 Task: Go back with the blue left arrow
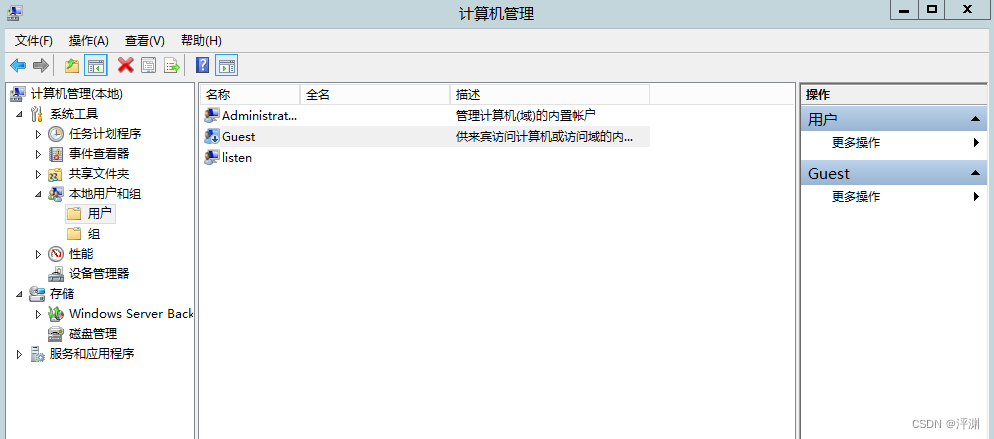coord(18,65)
